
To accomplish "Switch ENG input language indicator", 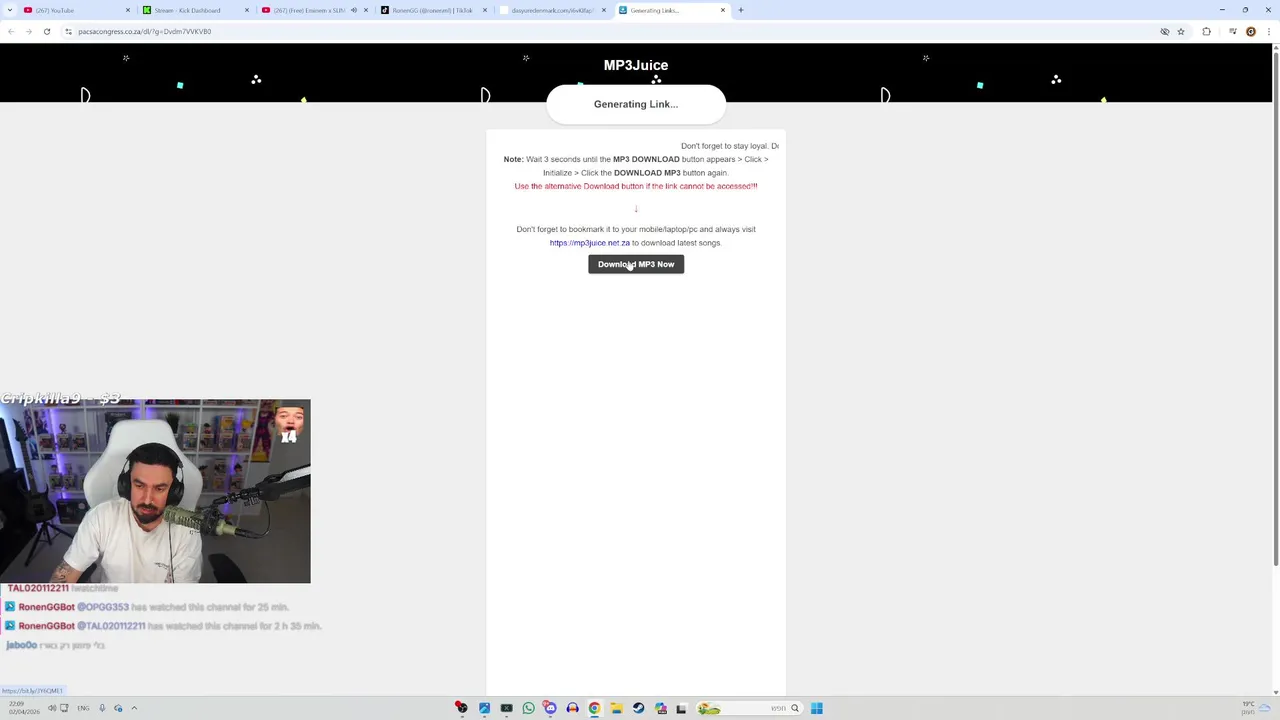I will tap(83, 708).
